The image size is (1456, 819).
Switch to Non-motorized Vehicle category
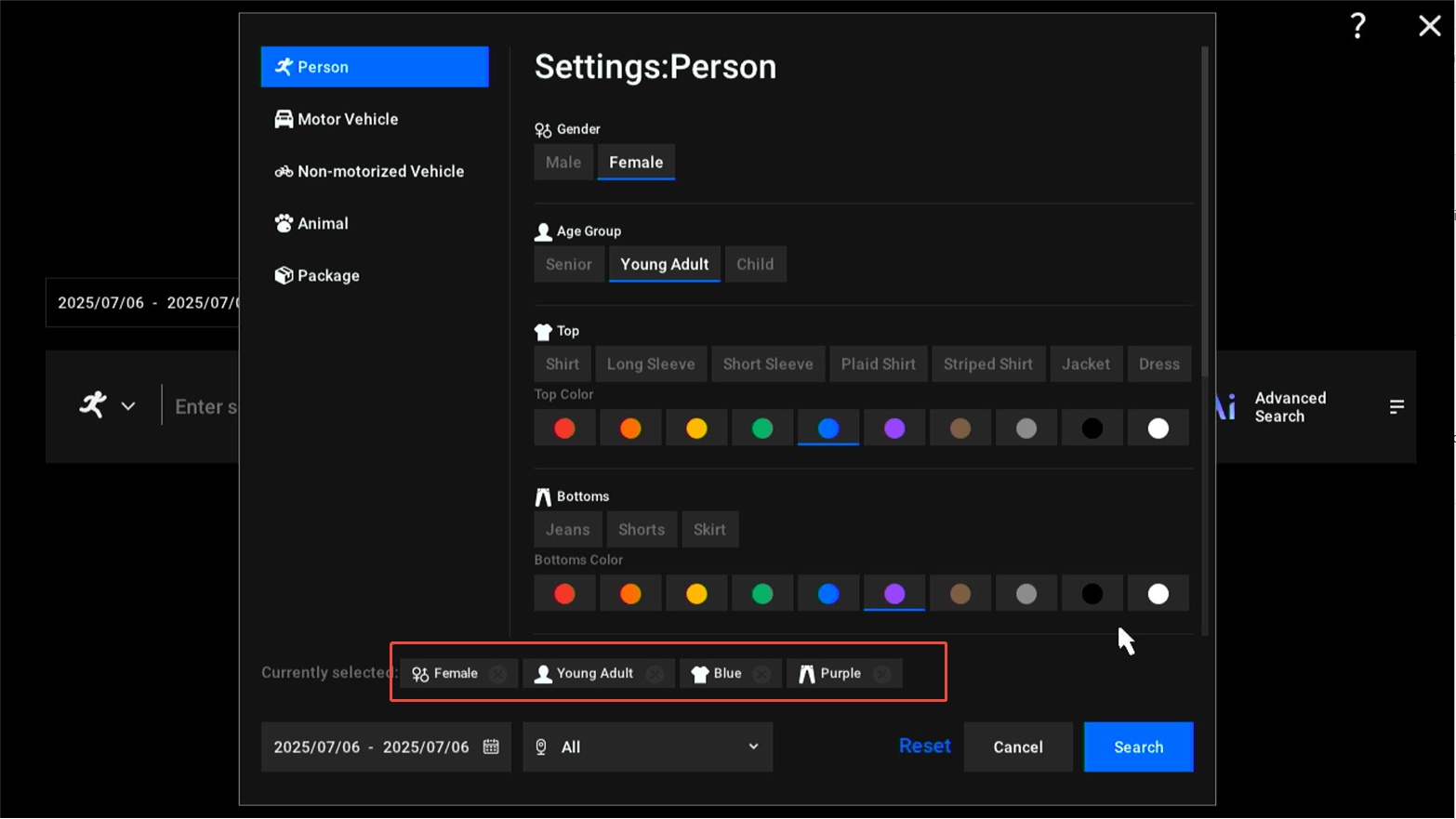pos(375,171)
